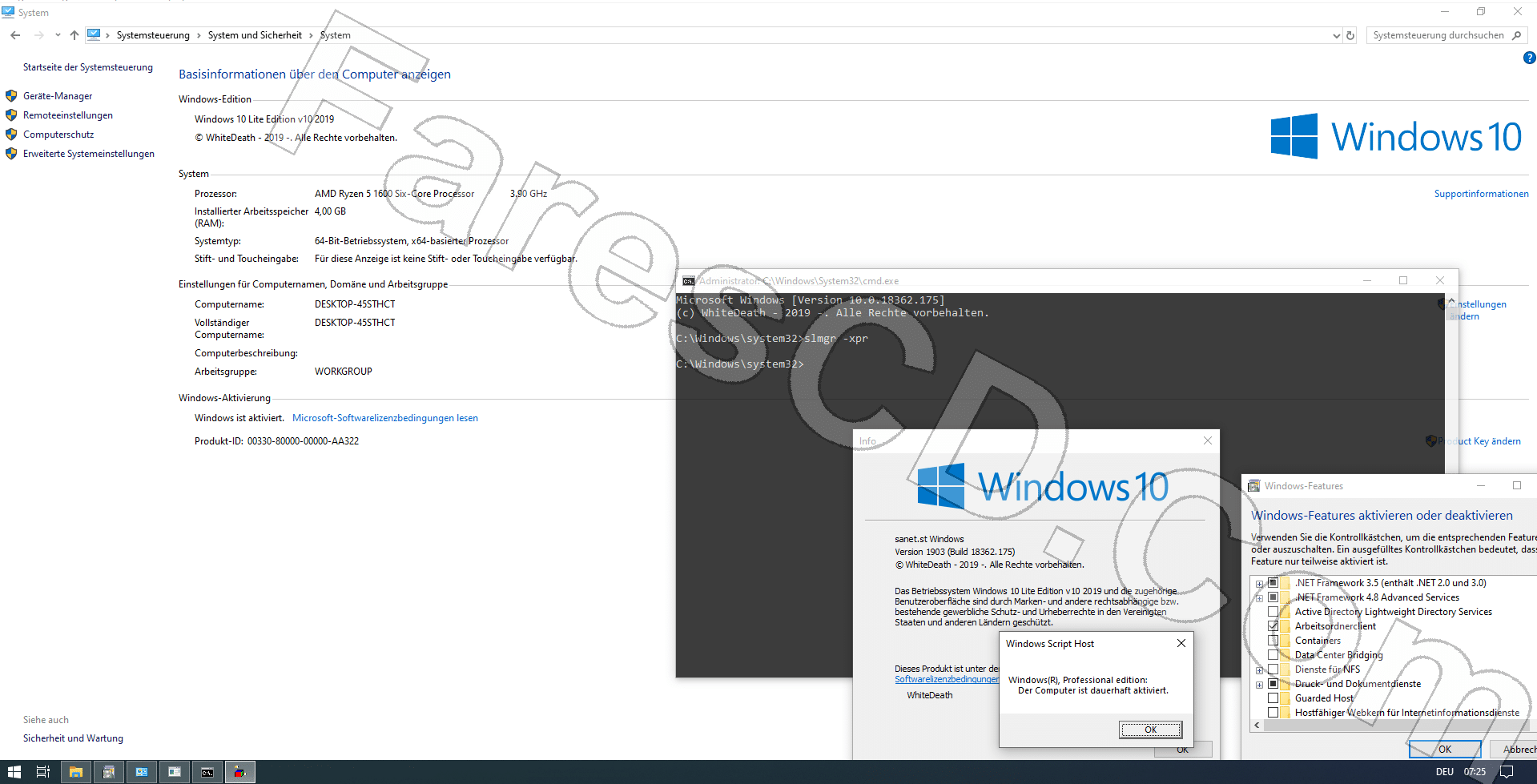Screen dimensions: 1537x784
Task: Switch to Windows-Features taskbar button
Action: pos(109,772)
